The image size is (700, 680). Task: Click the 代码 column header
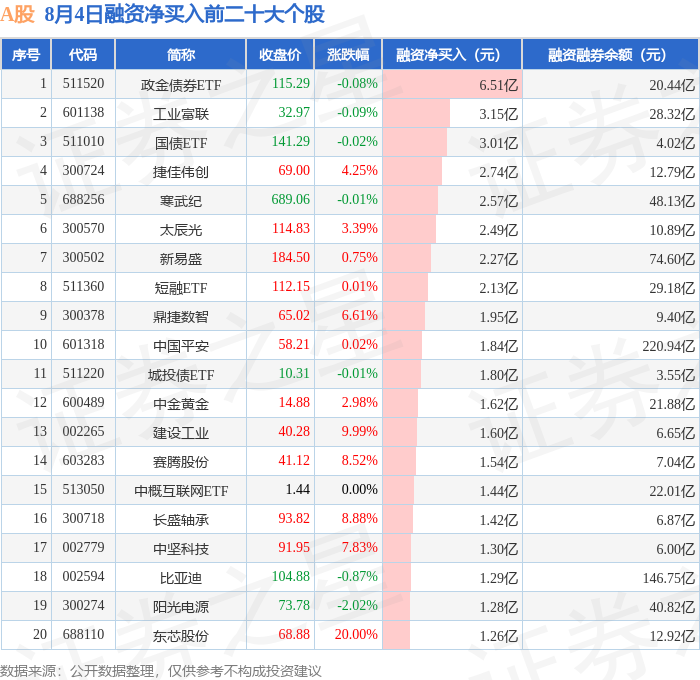tap(83, 54)
